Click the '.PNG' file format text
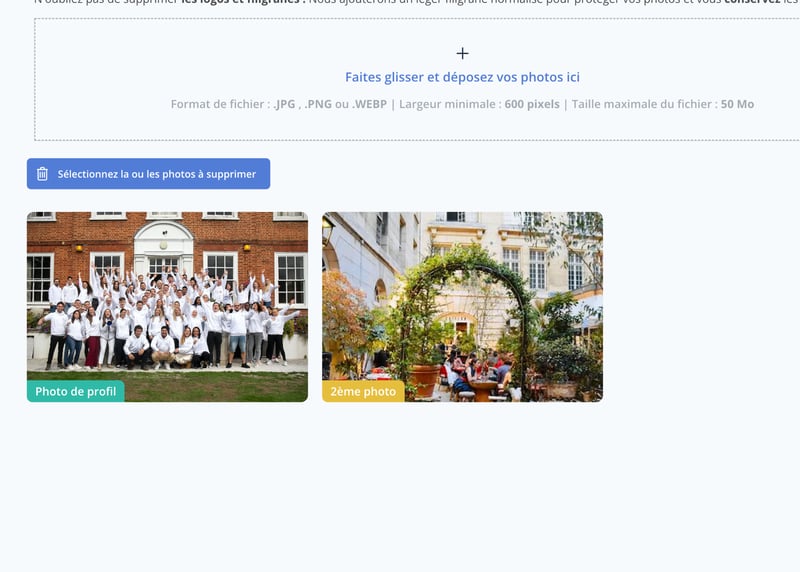Screen dimensions: 800x572 pos(320,104)
